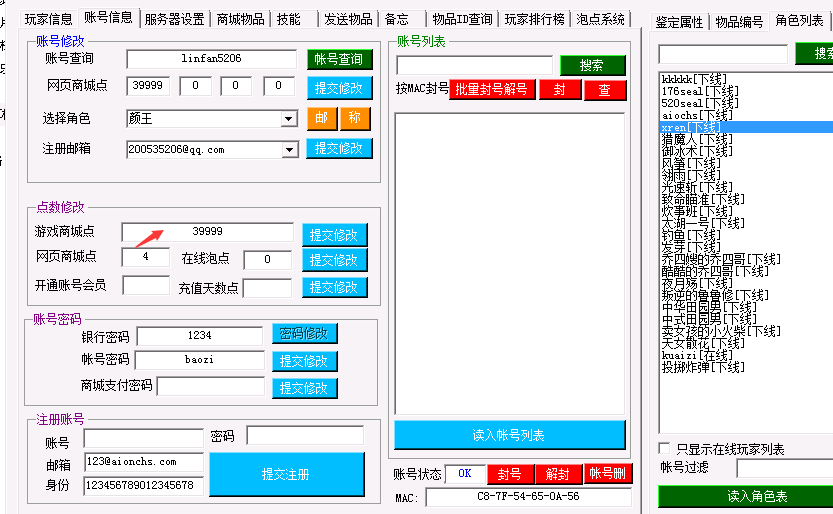
Task: Click the 账号列表 search input box
Action: pos(474,65)
